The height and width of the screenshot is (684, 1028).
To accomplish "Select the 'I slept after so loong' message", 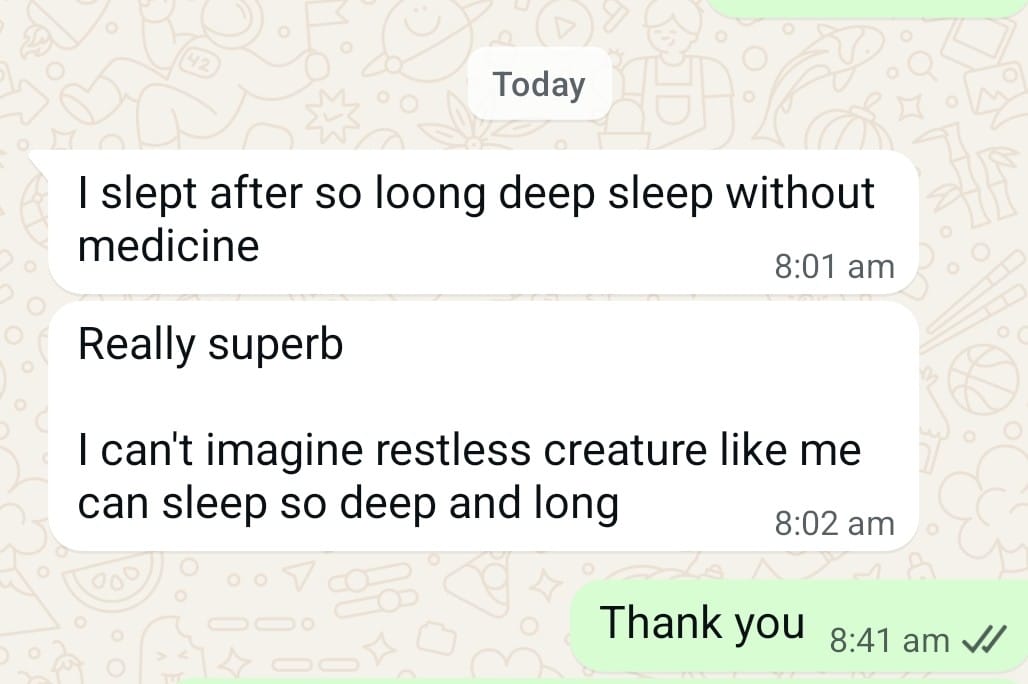I will coord(483,222).
